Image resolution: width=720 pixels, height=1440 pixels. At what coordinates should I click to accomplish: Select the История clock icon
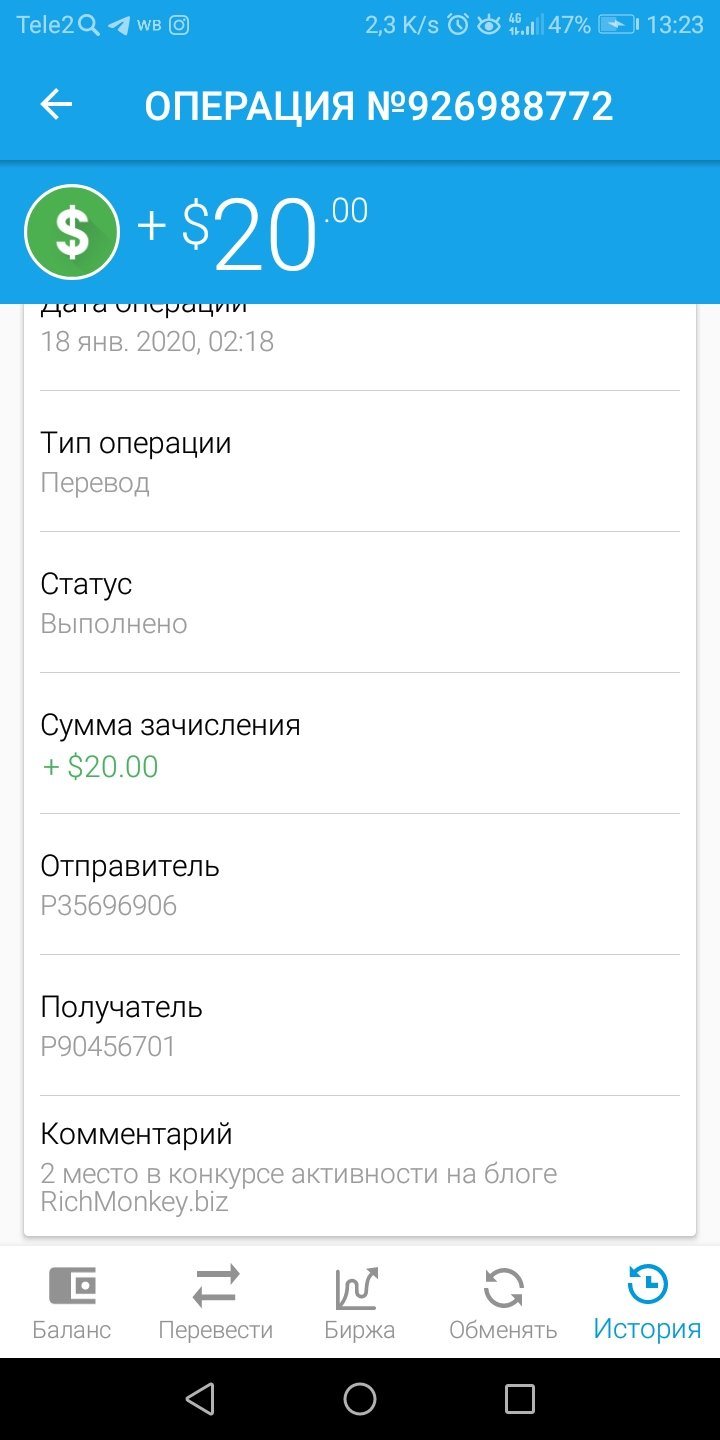click(647, 1285)
